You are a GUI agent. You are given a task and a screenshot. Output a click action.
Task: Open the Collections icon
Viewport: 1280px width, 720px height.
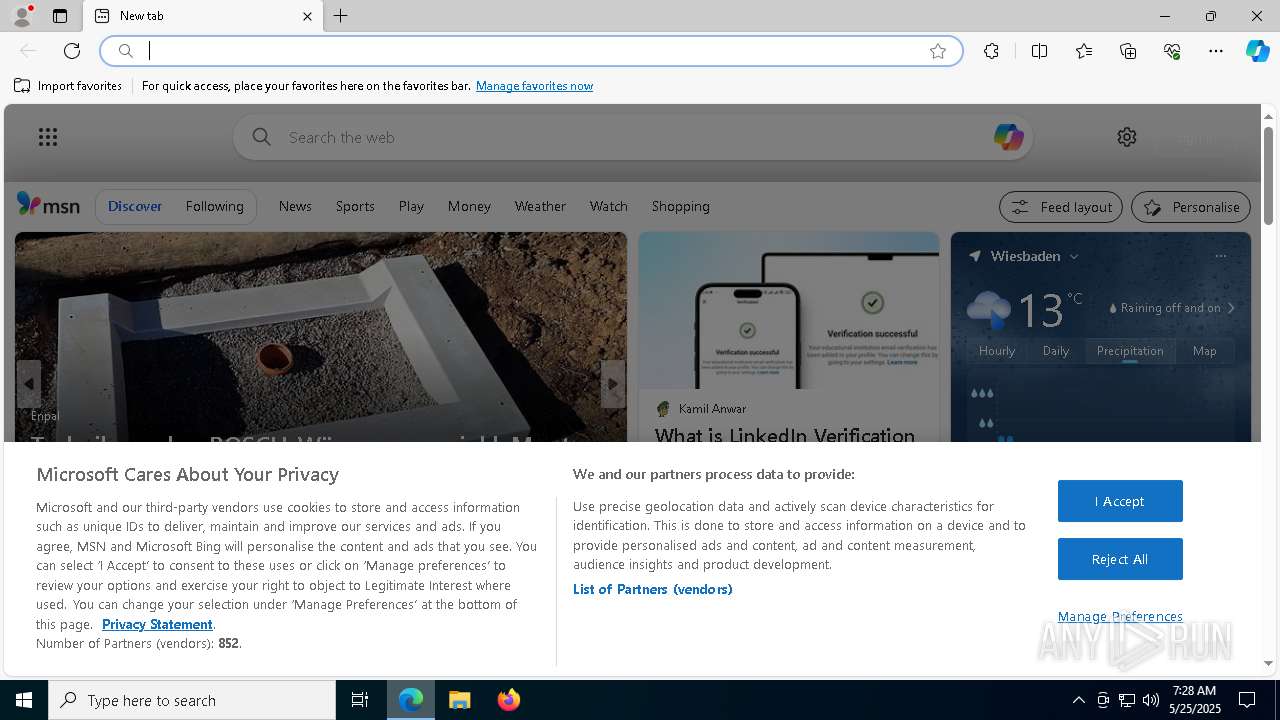1128,51
